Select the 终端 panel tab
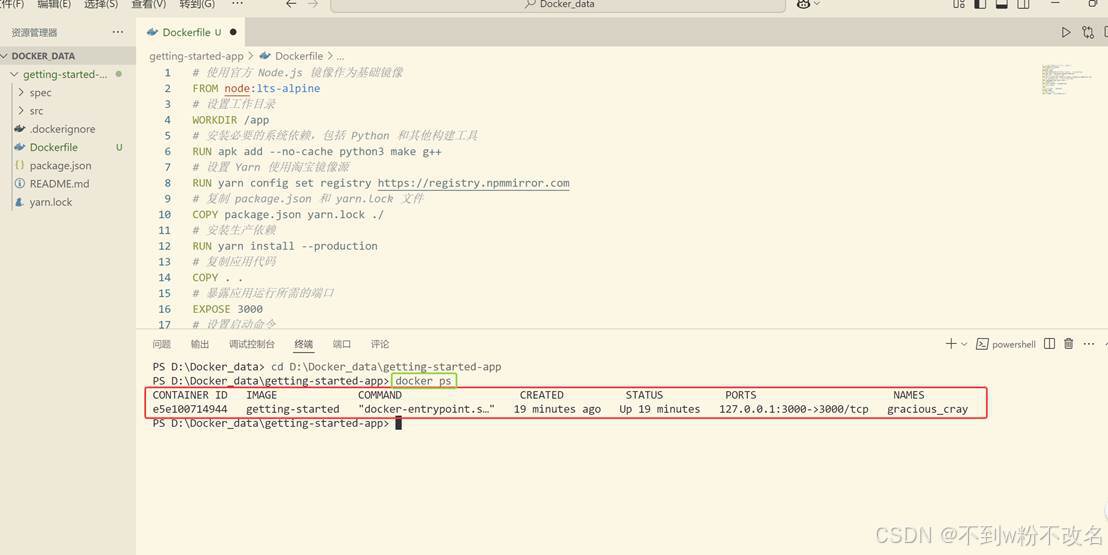Image resolution: width=1108 pixels, height=555 pixels. point(304,344)
